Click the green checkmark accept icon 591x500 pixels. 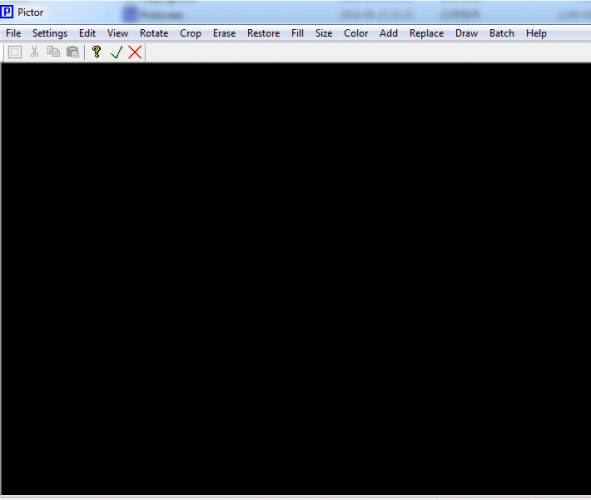pos(117,52)
